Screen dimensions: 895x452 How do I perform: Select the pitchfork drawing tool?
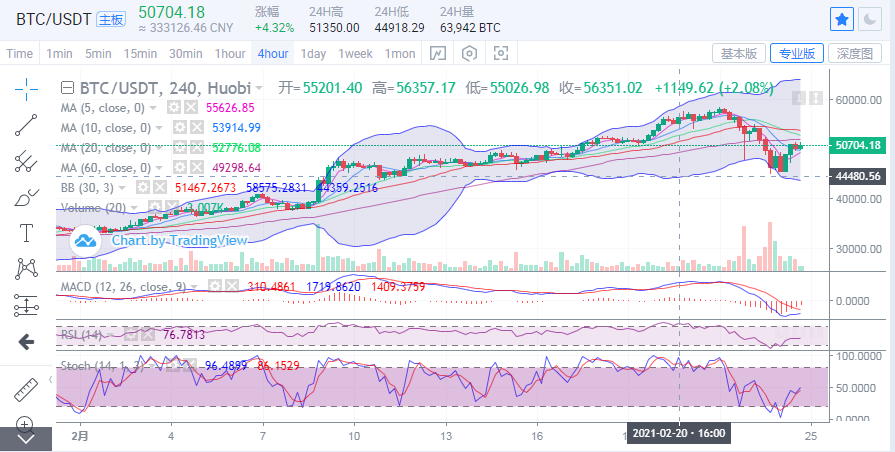(26, 162)
